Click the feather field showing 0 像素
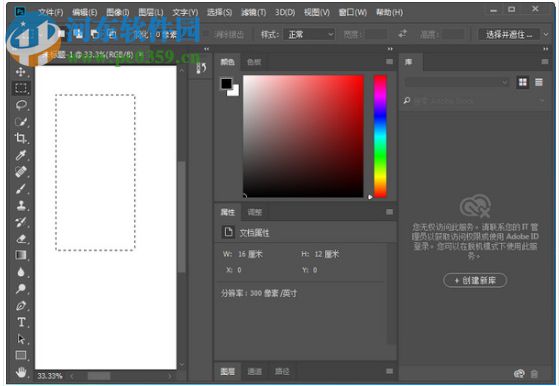 165,35
